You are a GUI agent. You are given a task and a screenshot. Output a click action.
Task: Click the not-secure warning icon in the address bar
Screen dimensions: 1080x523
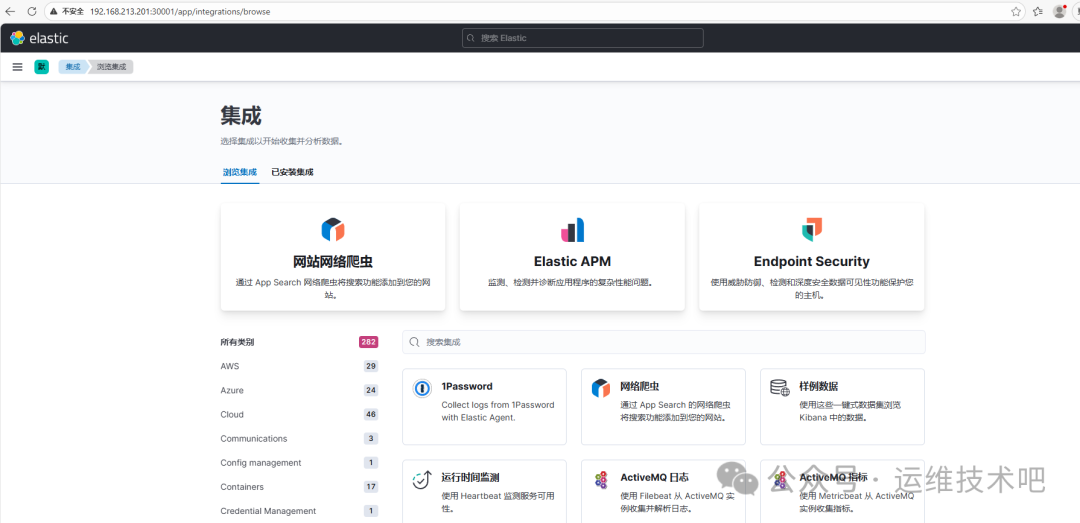coord(52,12)
